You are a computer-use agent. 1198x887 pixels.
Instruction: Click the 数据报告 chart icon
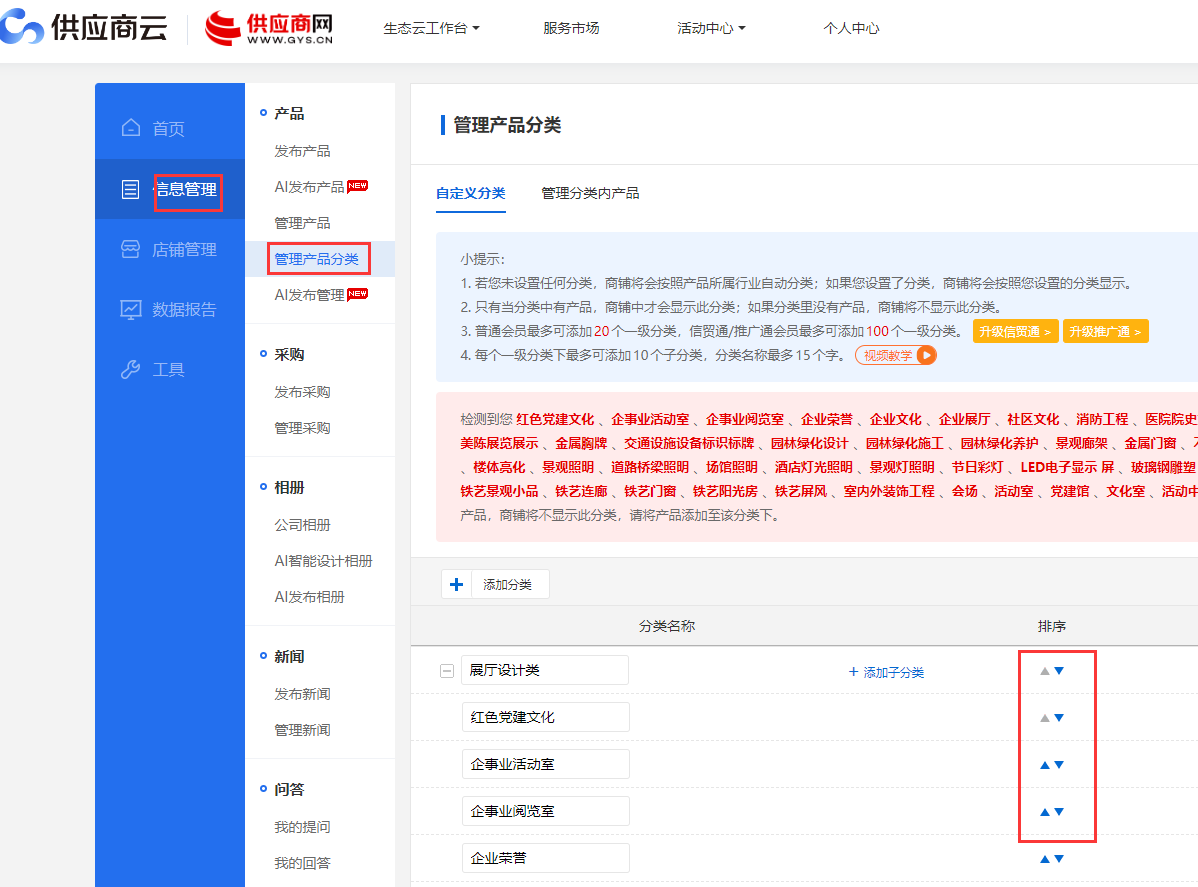click(x=130, y=309)
